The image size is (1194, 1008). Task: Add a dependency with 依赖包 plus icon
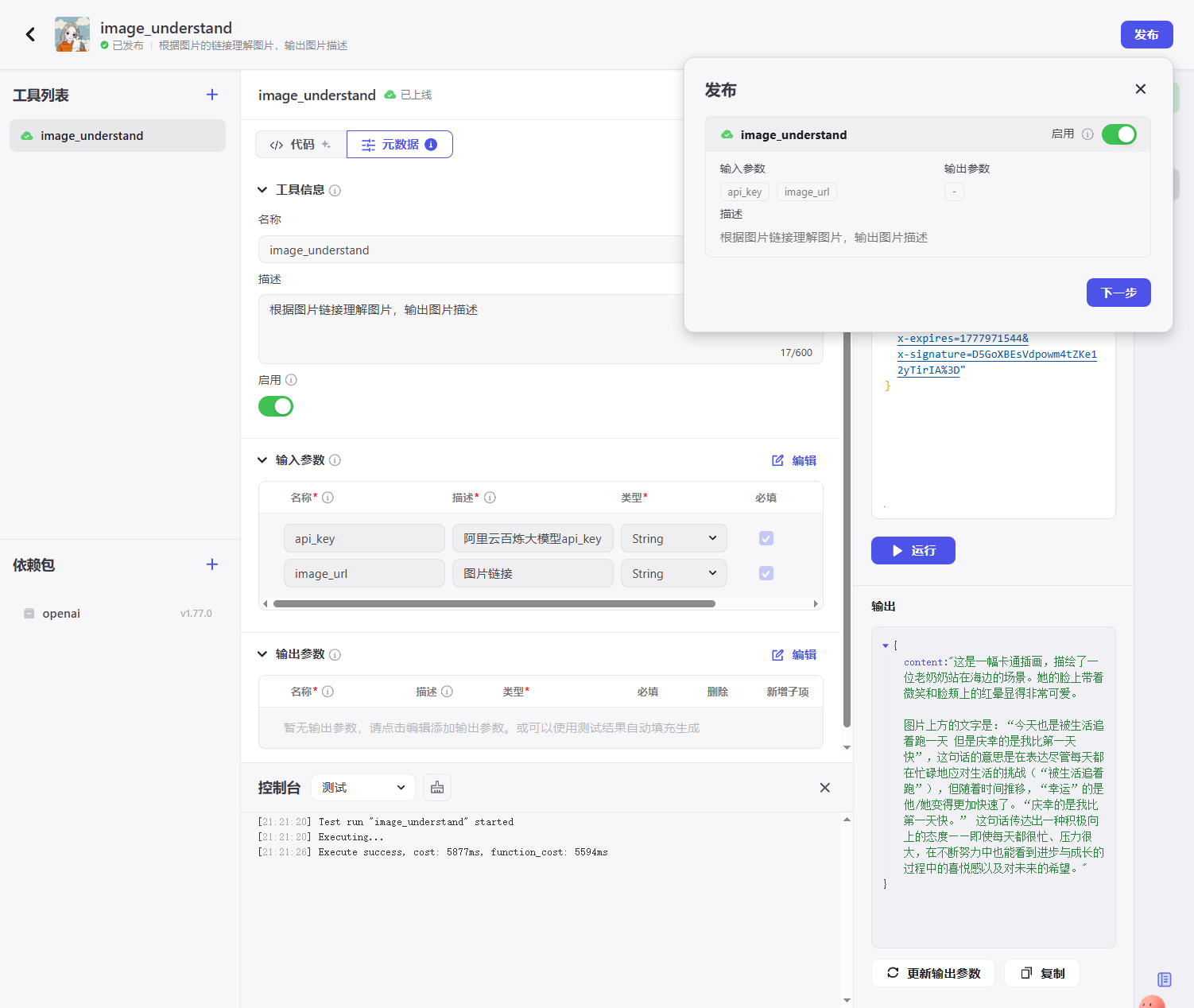point(212,564)
